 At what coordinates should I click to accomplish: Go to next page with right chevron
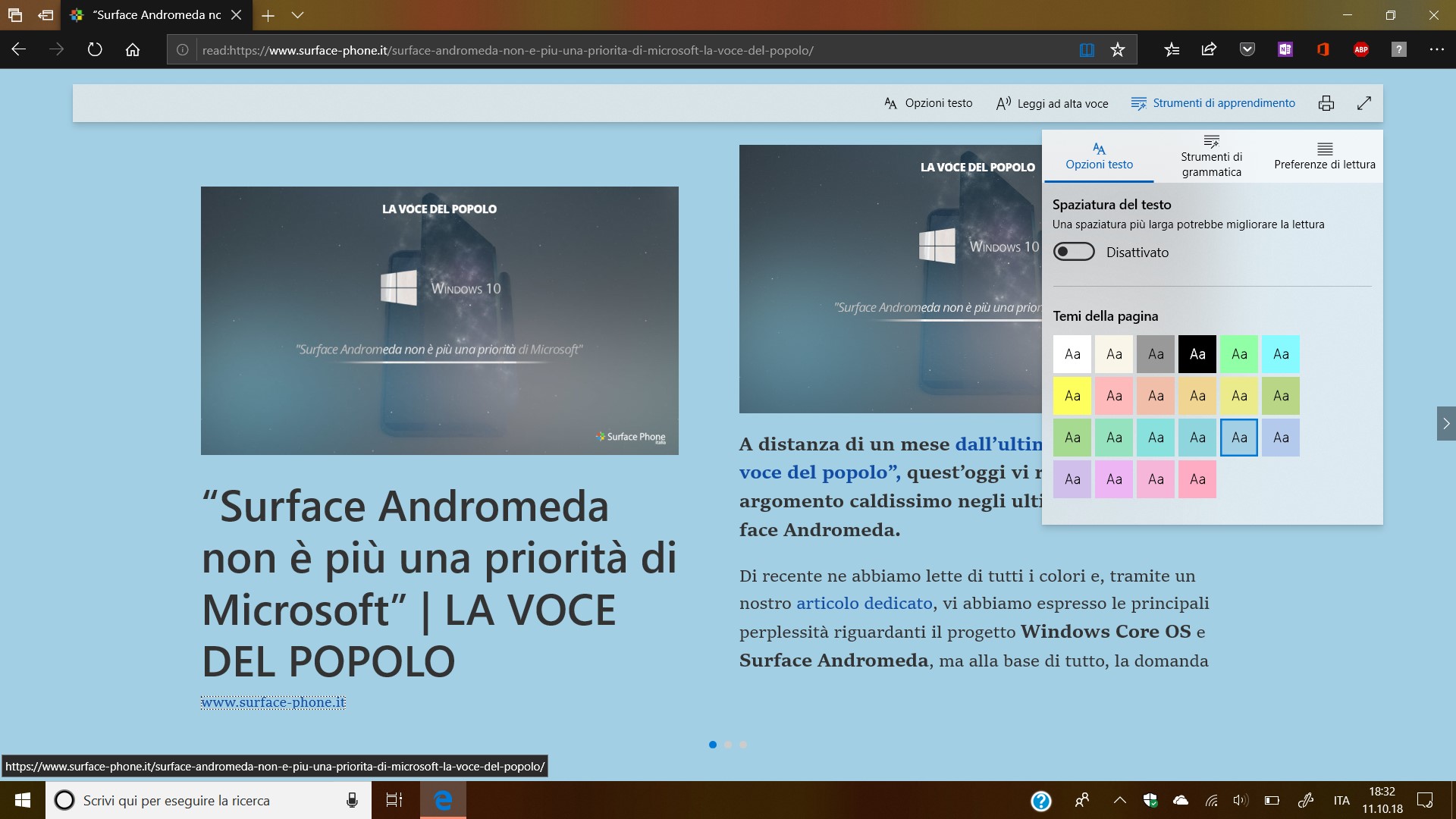point(1446,423)
